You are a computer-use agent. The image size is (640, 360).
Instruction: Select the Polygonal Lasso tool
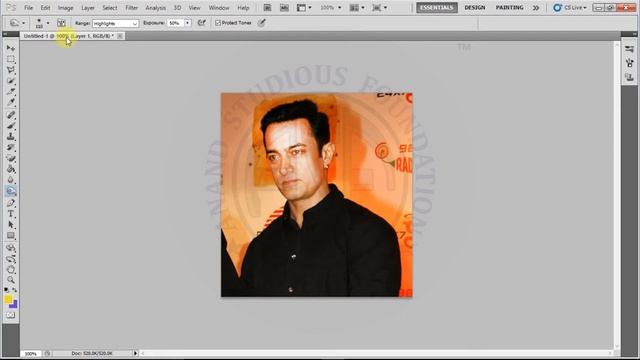11,70
